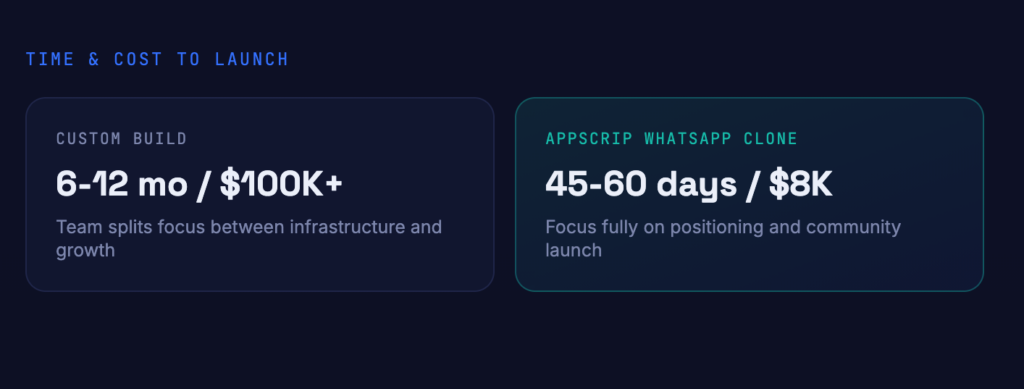
Task: Click the word 'launch' under Appscrip description
Action: click(573, 251)
